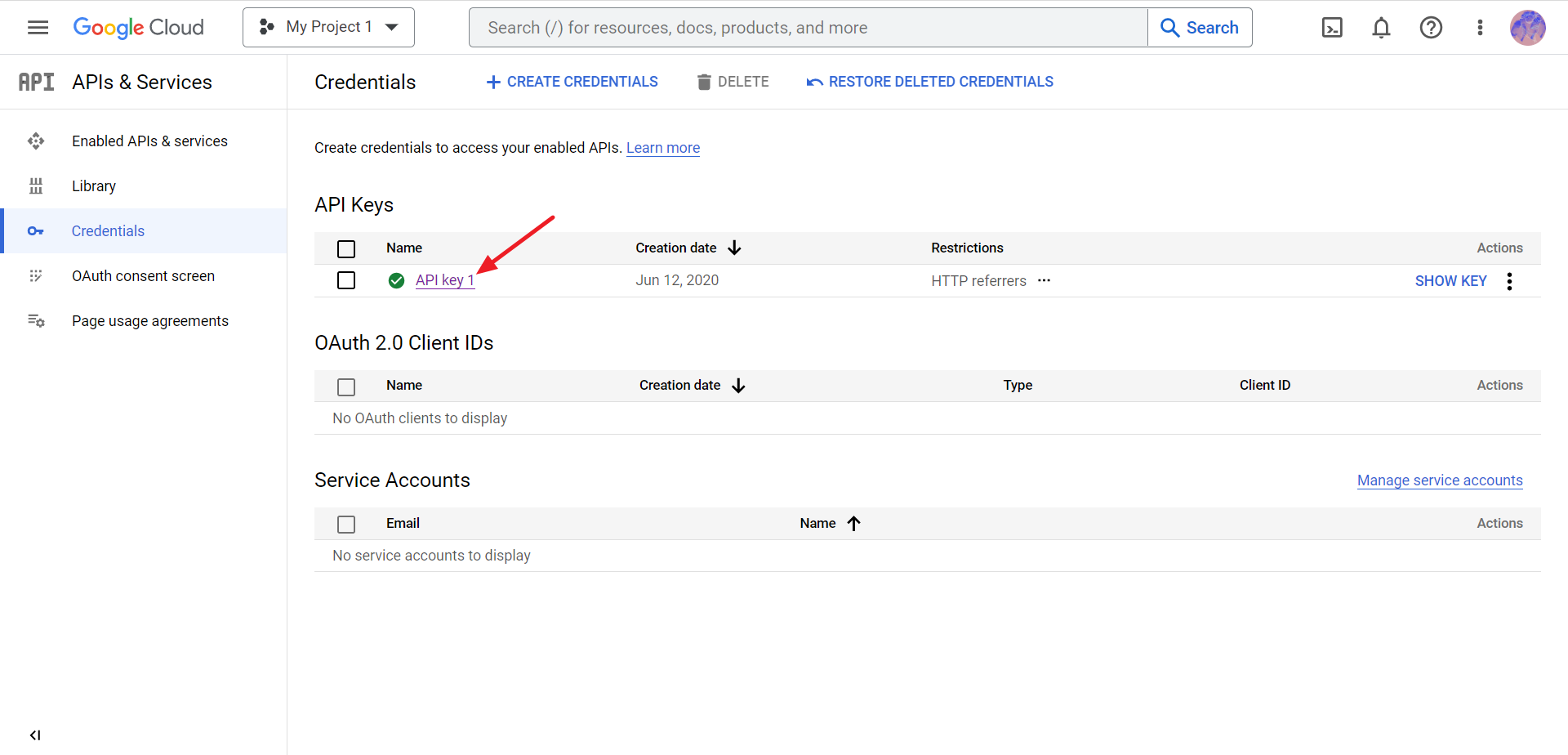Click the search field for resources and docs

(x=808, y=28)
